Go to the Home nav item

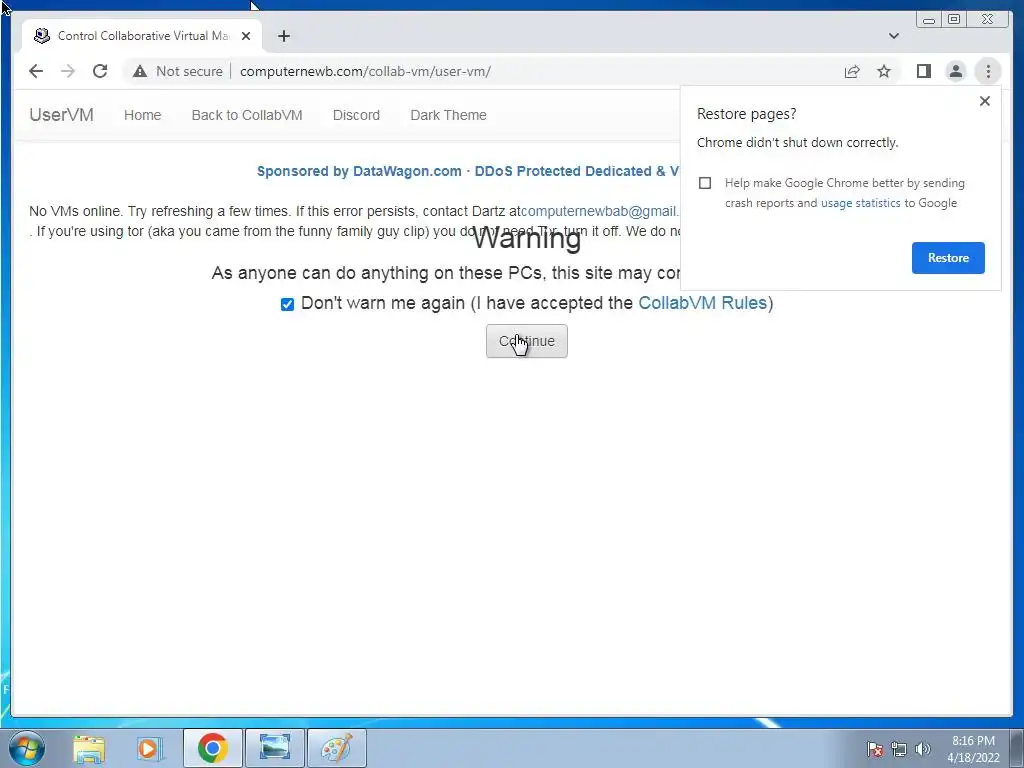142,115
